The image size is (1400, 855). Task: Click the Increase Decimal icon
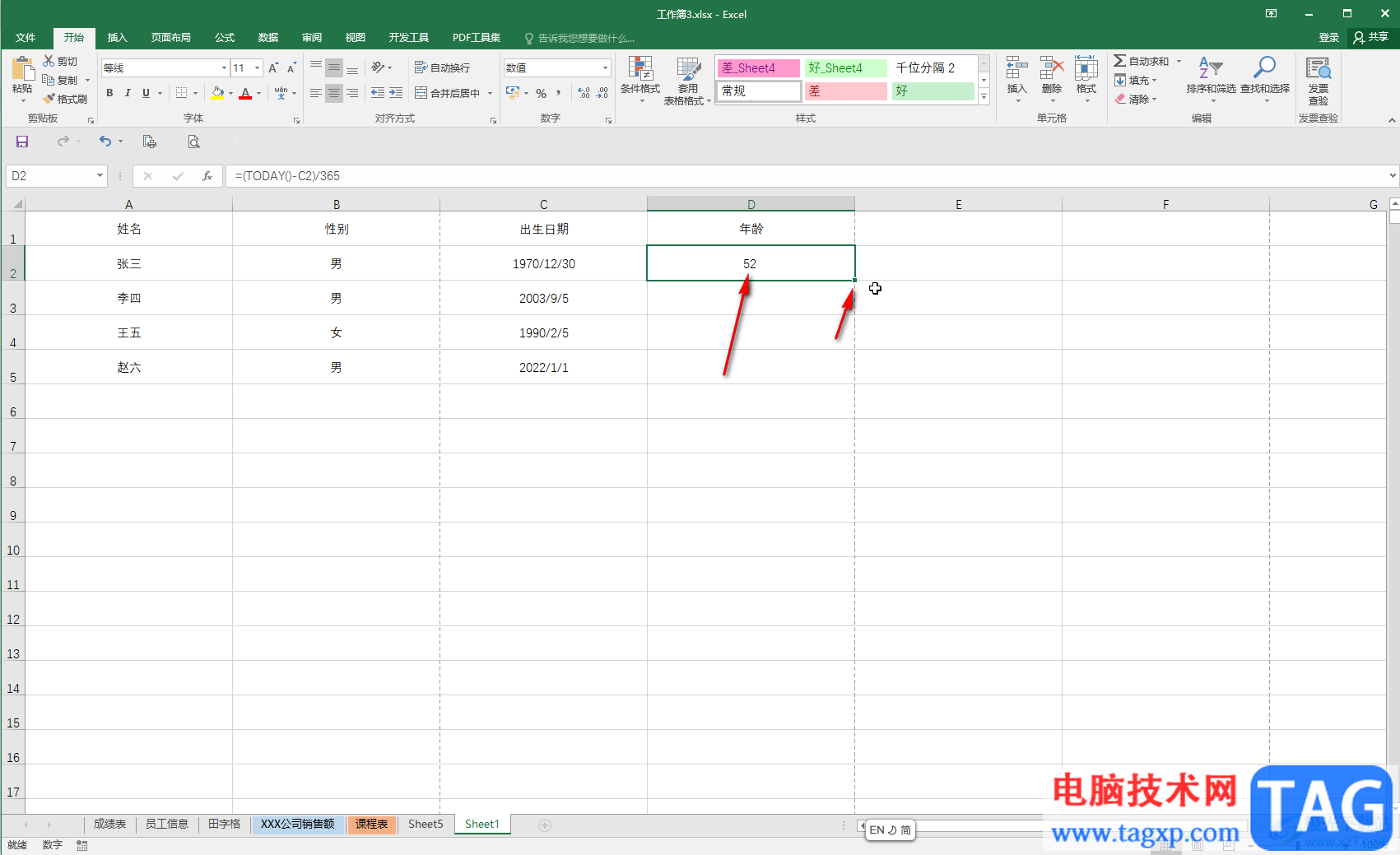point(584,93)
